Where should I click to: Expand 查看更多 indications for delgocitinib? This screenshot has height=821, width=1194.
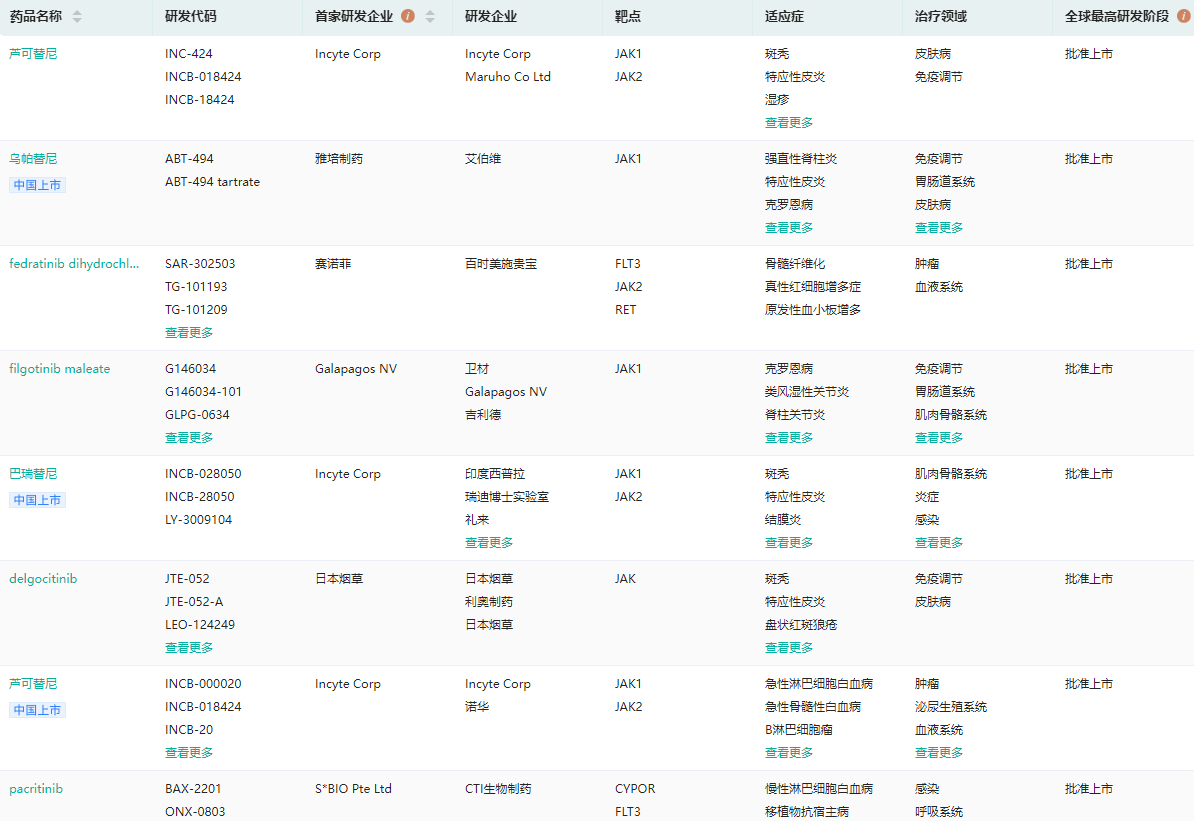pos(789,648)
